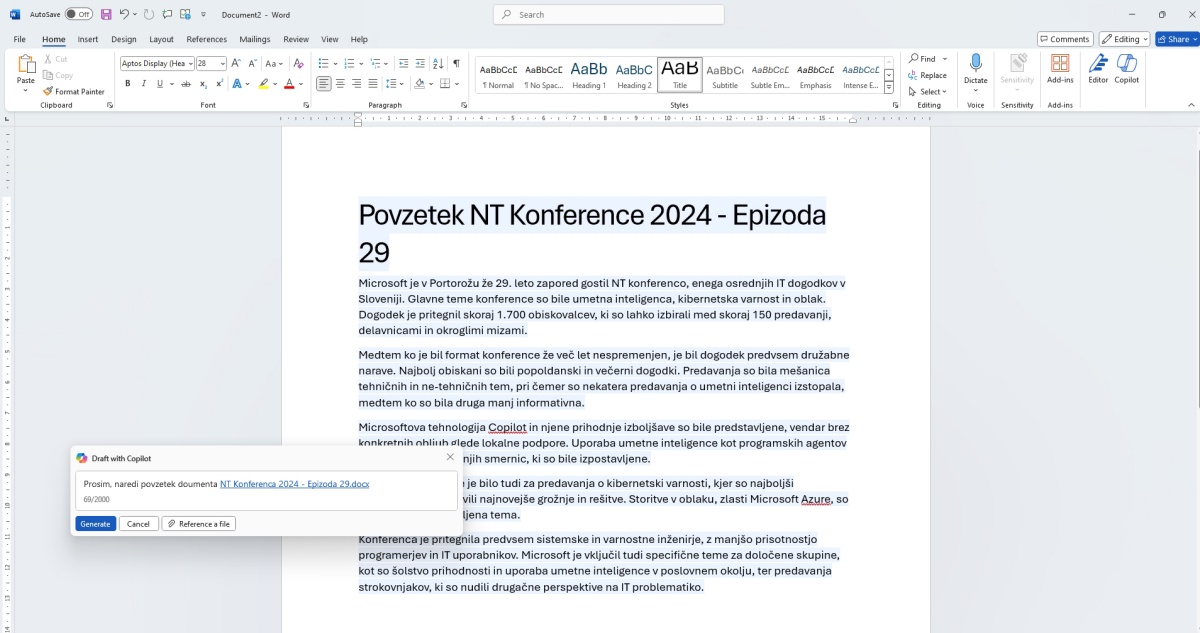1200x633 pixels.
Task: Justify the paragraph text
Action: pos(373,84)
